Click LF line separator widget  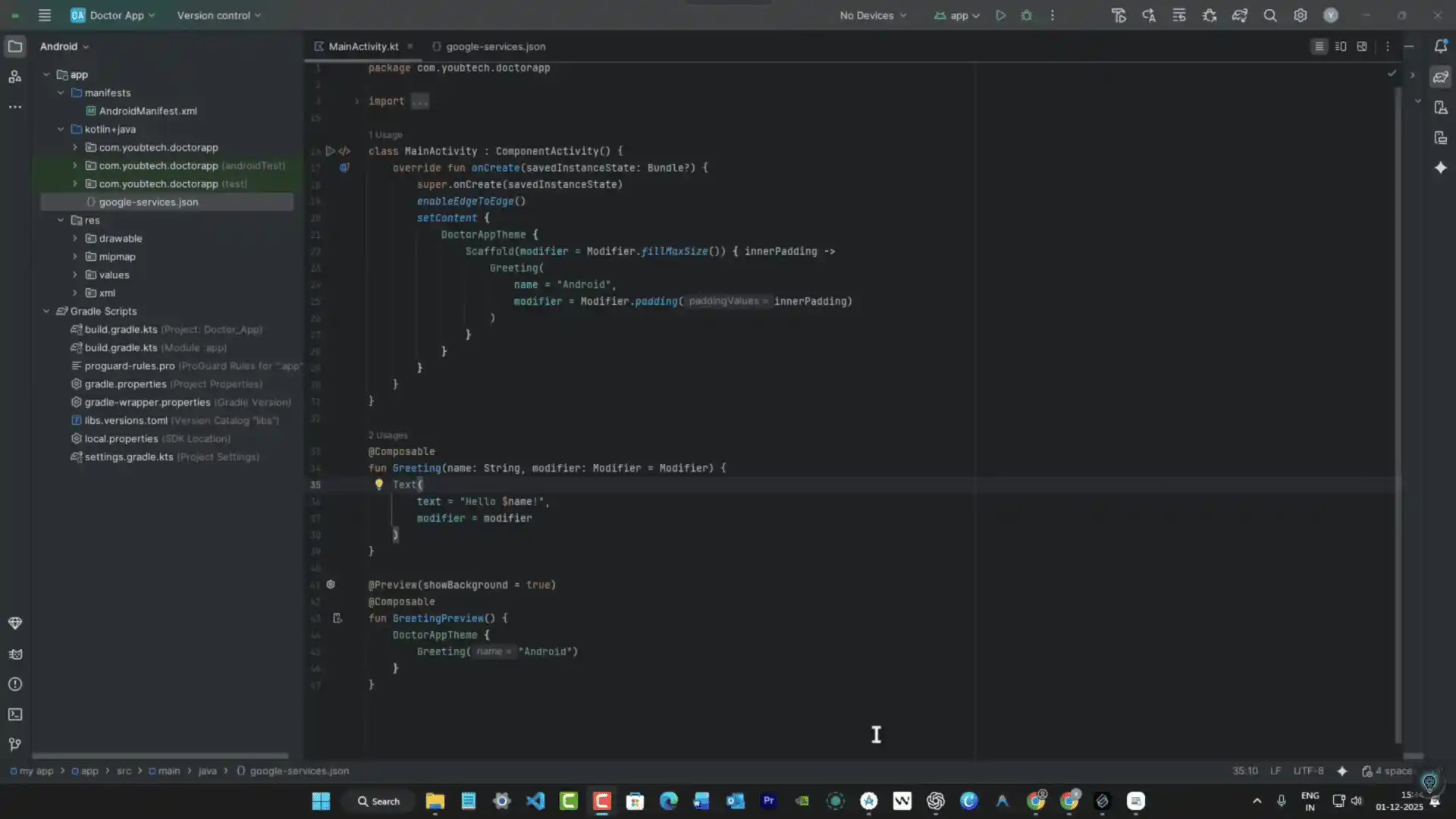point(1276,770)
